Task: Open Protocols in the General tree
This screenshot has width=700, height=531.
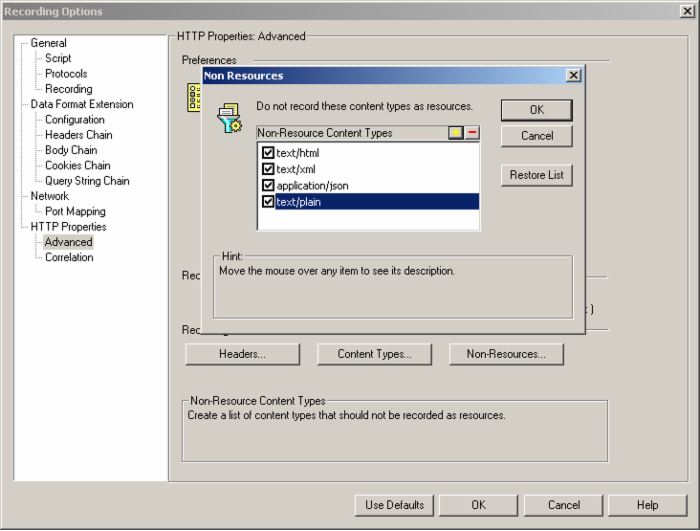Action: (x=66, y=74)
